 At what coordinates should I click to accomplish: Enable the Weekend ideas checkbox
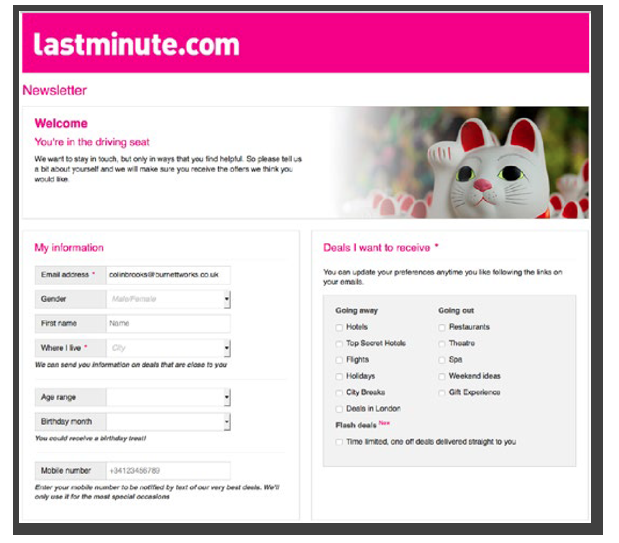(442, 376)
